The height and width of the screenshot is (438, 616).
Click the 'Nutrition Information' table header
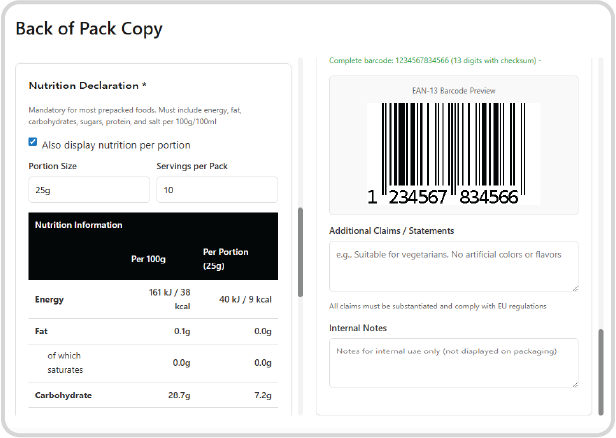79,225
